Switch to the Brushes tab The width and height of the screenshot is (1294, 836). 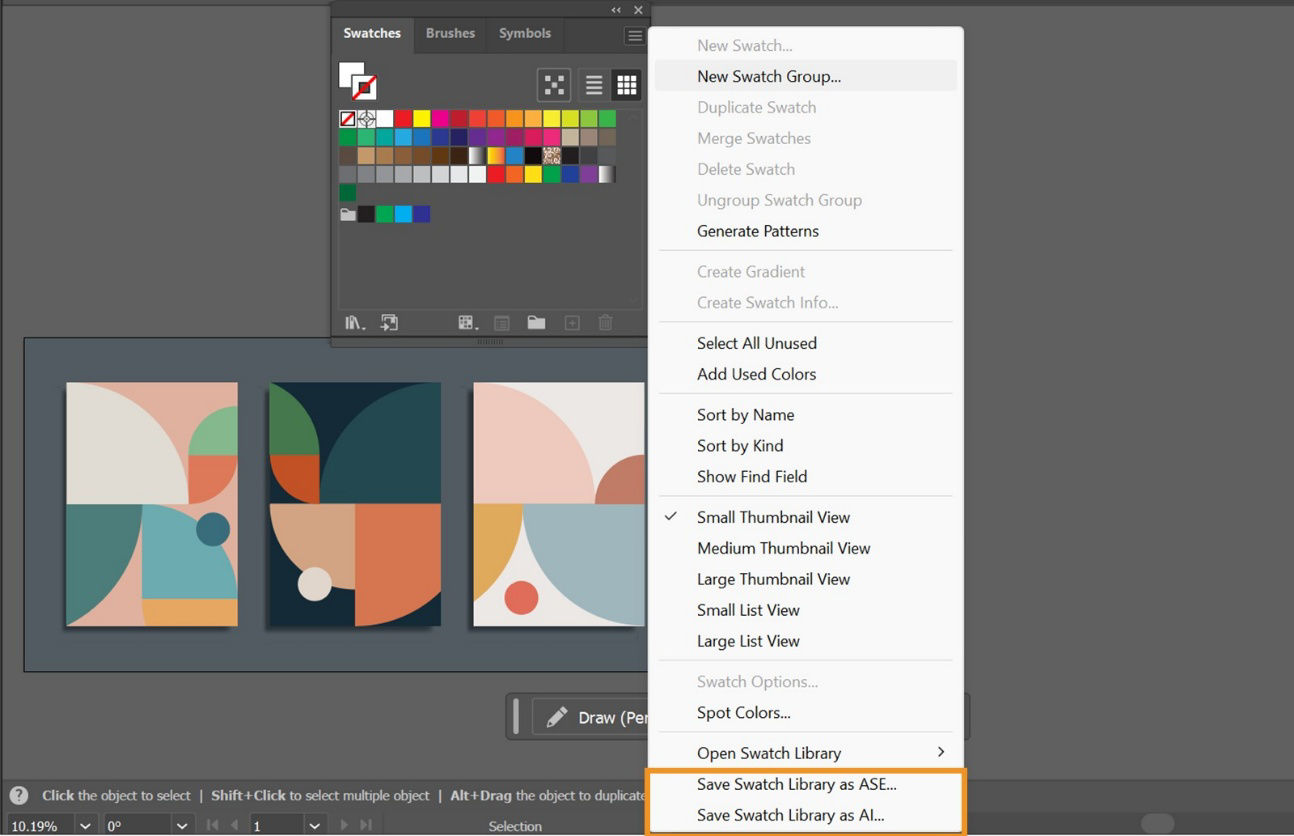pos(450,33)
